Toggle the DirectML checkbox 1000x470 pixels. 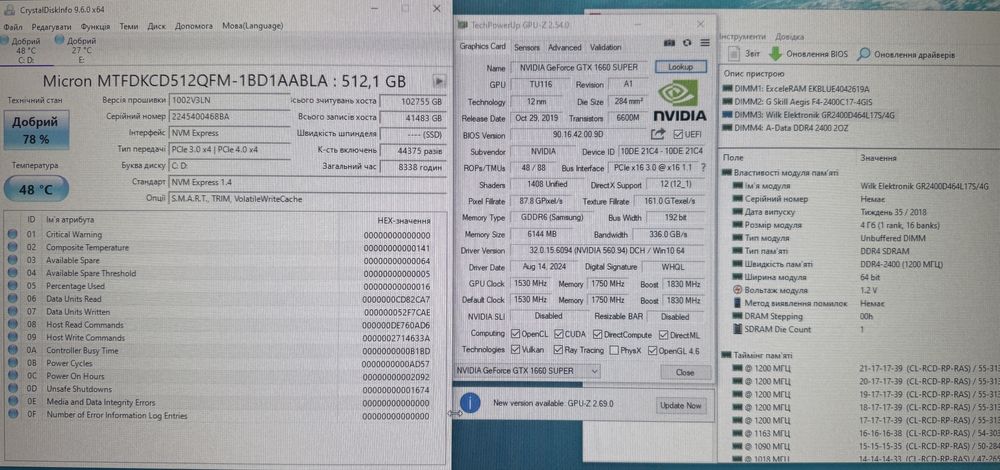point(664,334)
